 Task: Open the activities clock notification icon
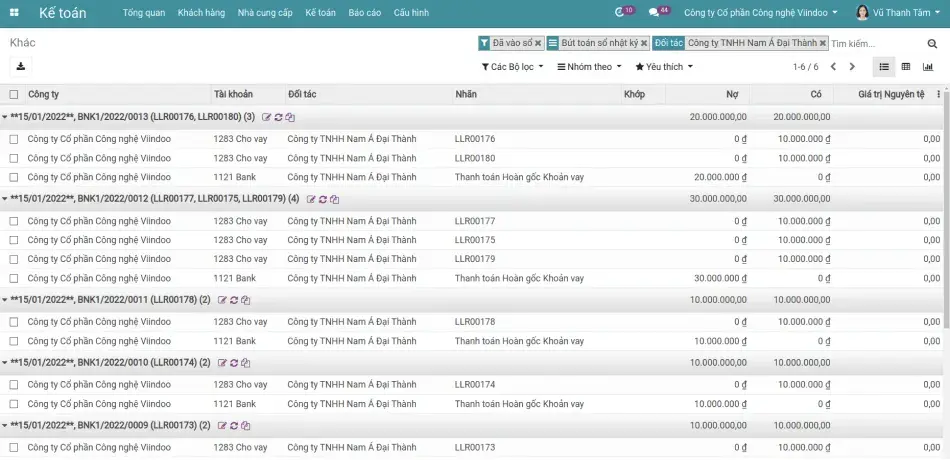pyautogui.click(x=620, y=13)
